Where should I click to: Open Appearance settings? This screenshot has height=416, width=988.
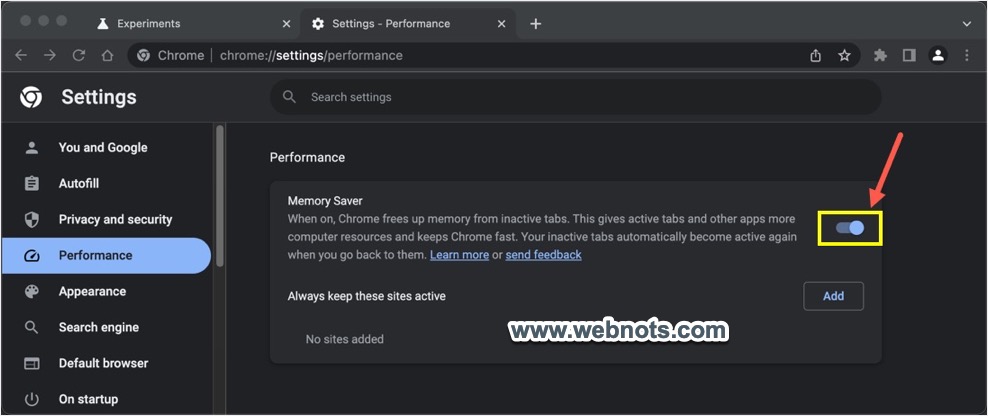[92, 291]
